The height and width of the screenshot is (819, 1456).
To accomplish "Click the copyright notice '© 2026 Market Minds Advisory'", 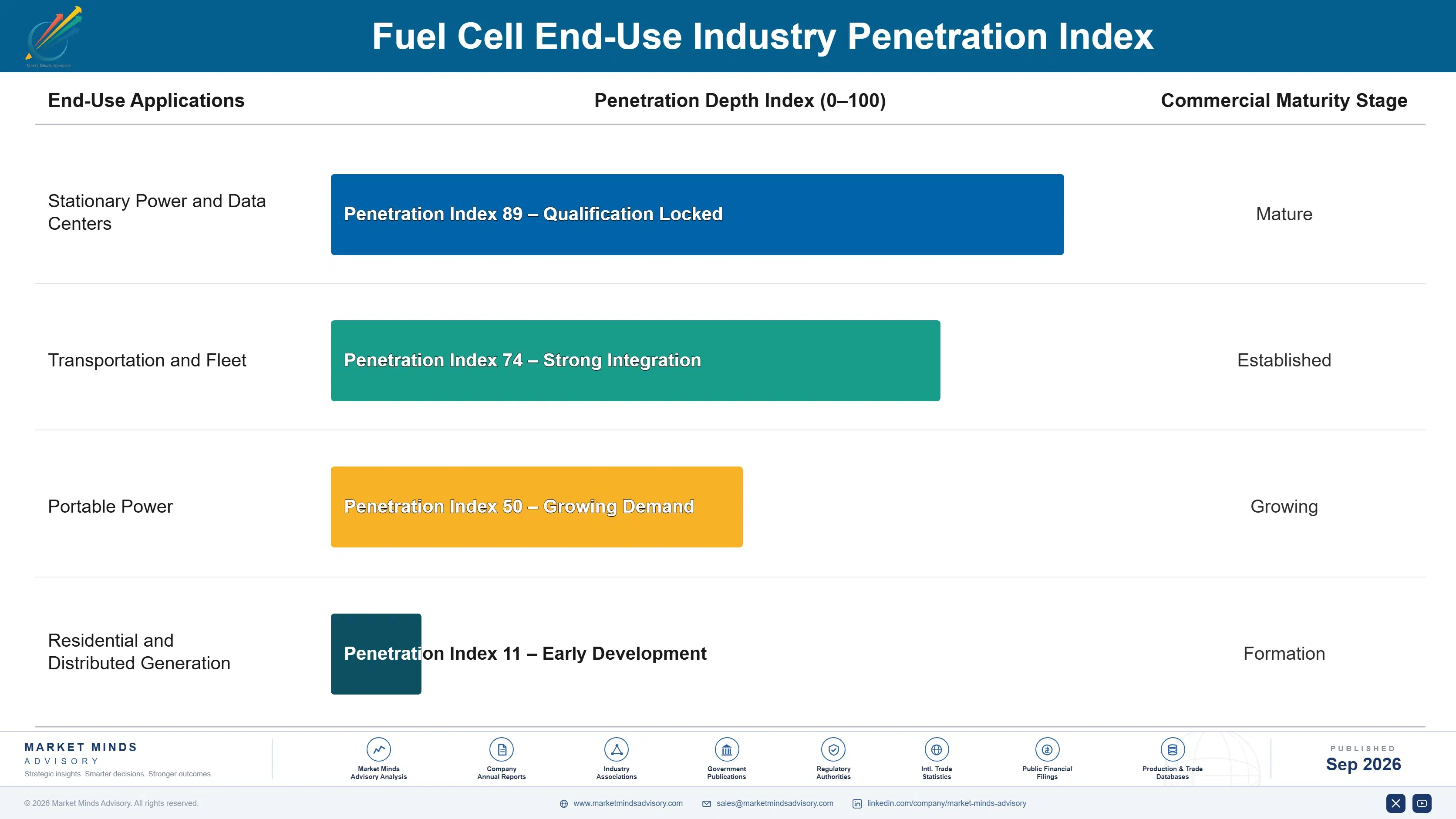I will pyautogui.click(x=111, y=803).
